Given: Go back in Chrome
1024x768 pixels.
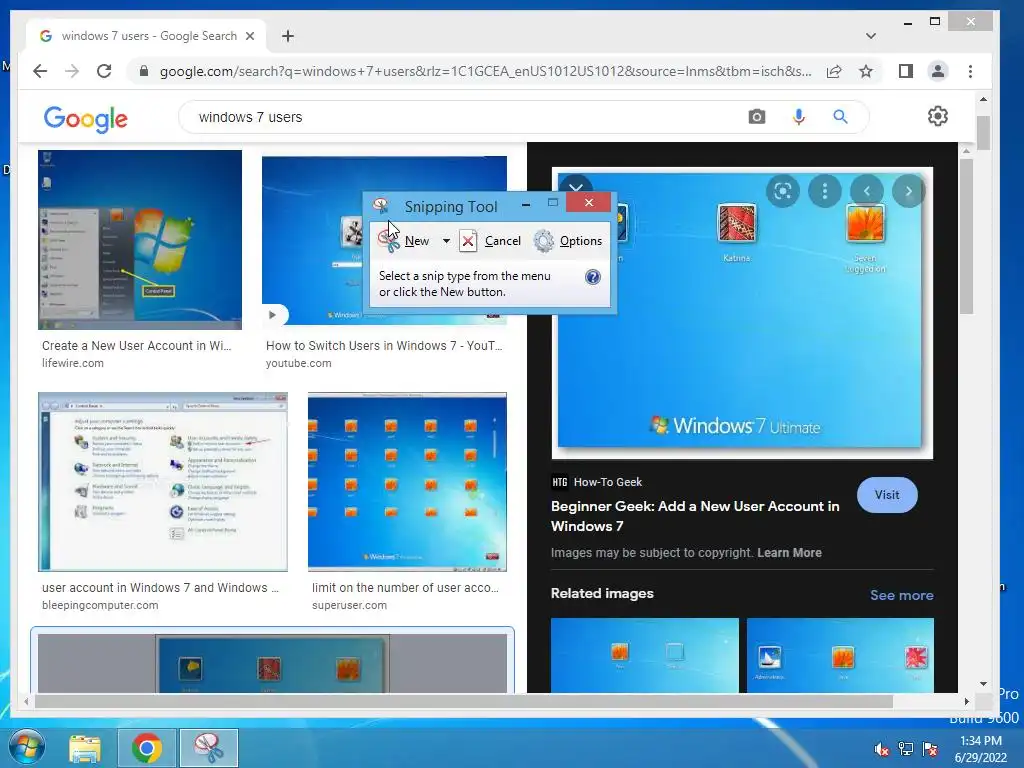Looking at the screenshot, I should click(x=40, y=71).
